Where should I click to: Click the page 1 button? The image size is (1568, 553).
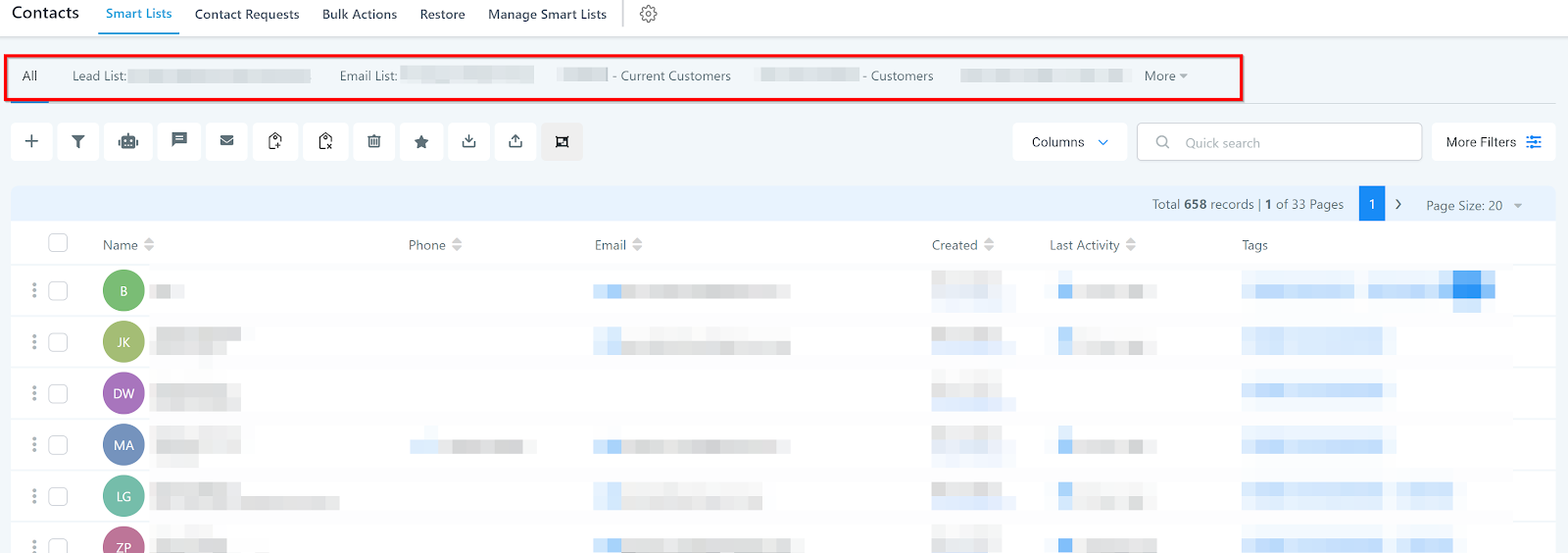(x=1372, y=204)
